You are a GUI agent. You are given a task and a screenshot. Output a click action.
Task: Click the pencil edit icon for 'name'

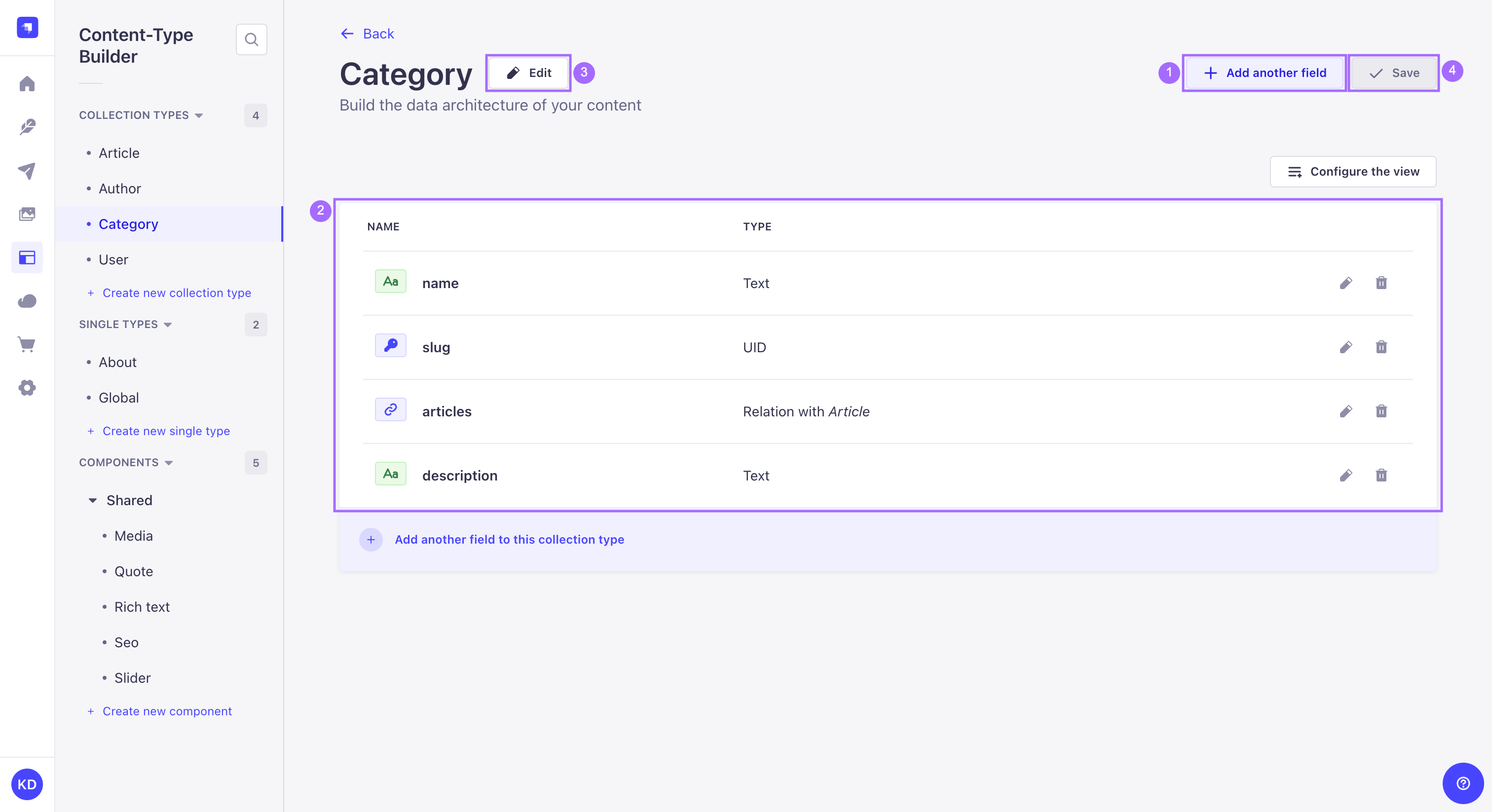pyautogui.click(x=1346, y=283)
